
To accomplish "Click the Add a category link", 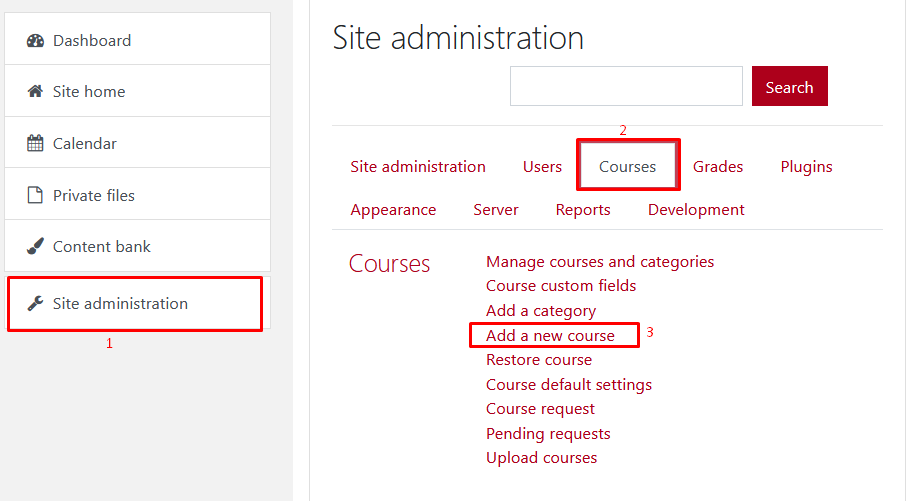I will 541,311.
